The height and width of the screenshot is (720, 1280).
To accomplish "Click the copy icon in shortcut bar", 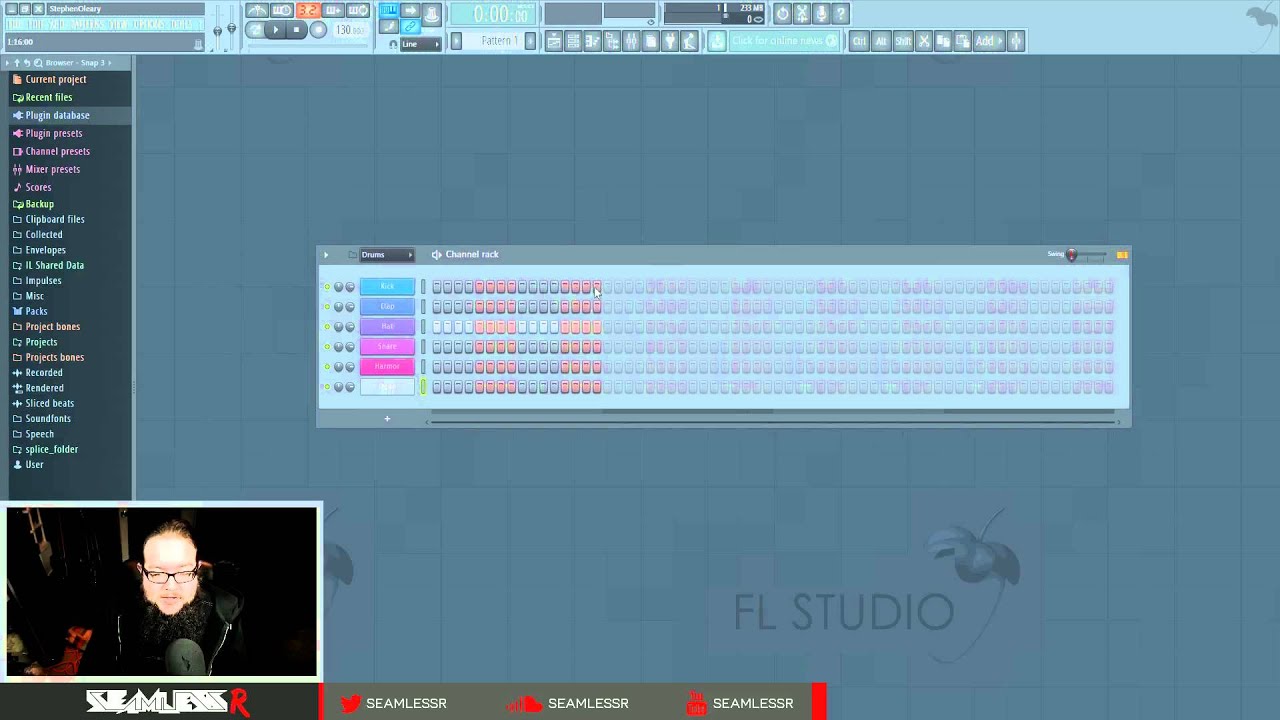I will (943, 41).
